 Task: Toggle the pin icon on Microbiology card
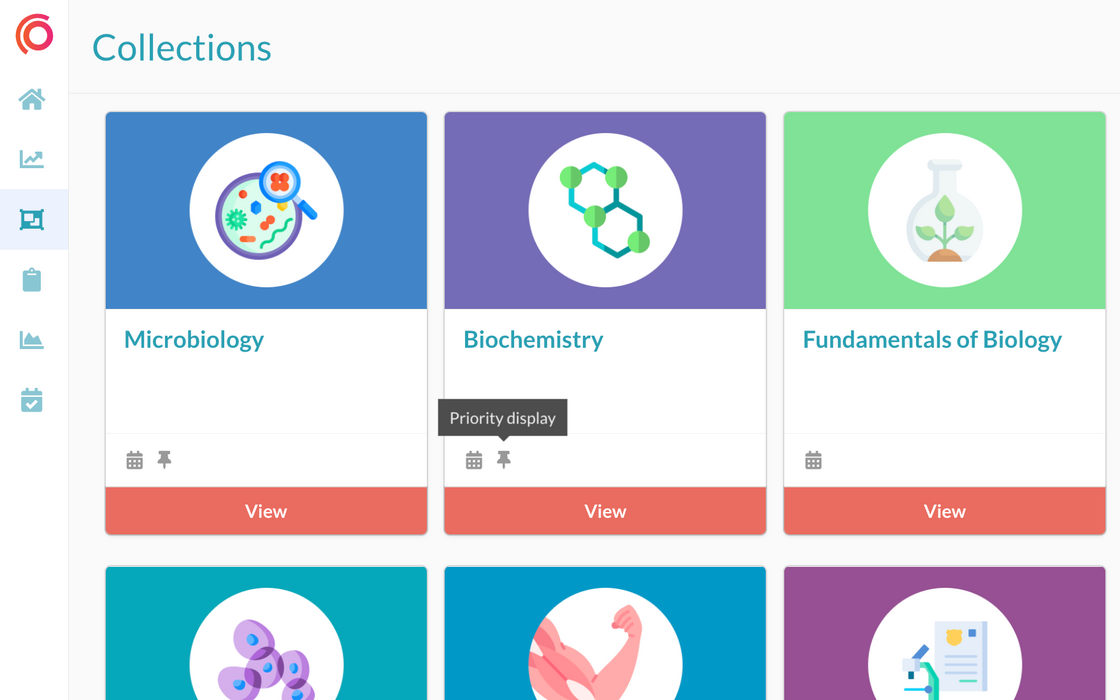[165, 459]
